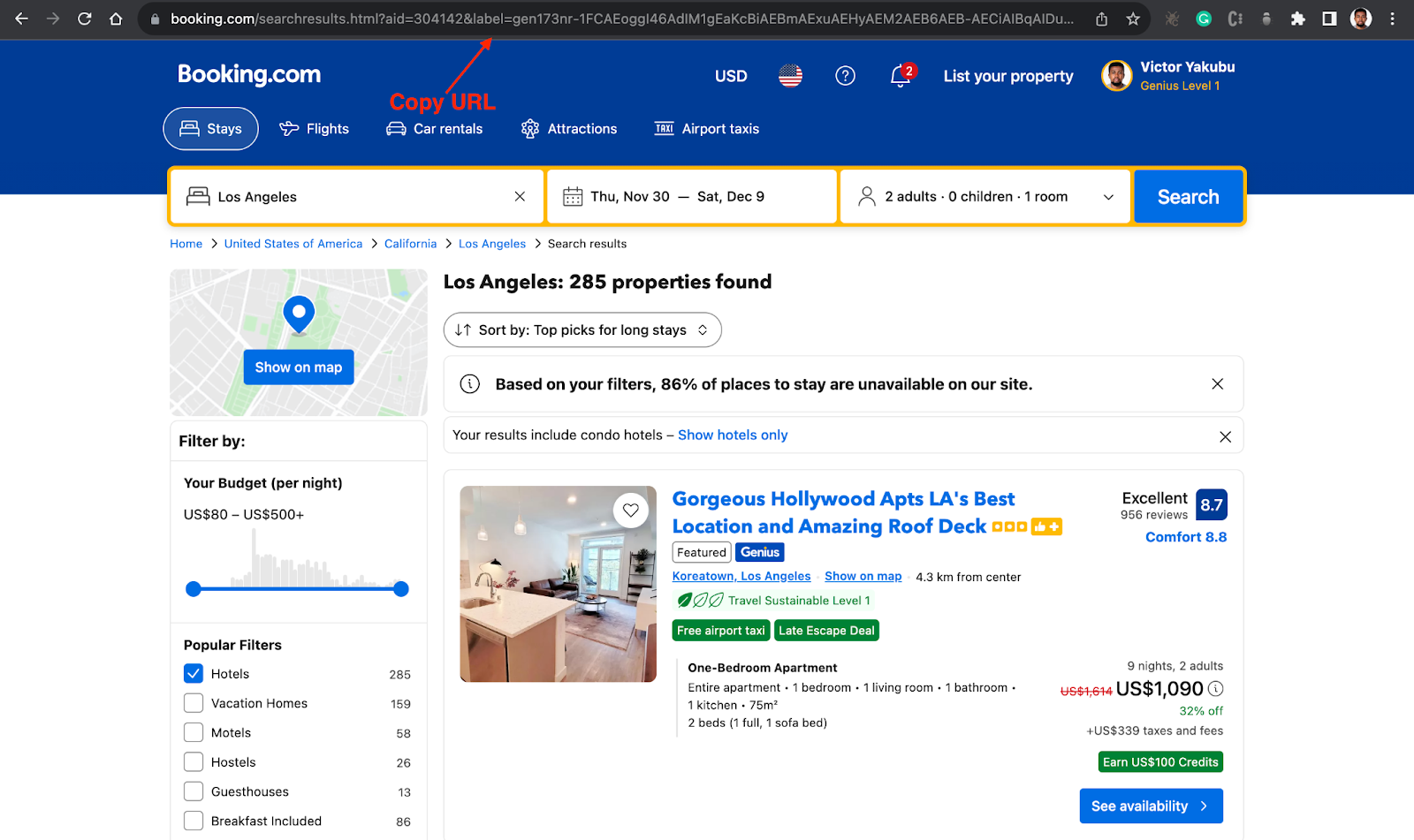Click the map pin on the map preview
This screenshot has width=1414, height=840.
pyautogui.click(x=299, y=314)
